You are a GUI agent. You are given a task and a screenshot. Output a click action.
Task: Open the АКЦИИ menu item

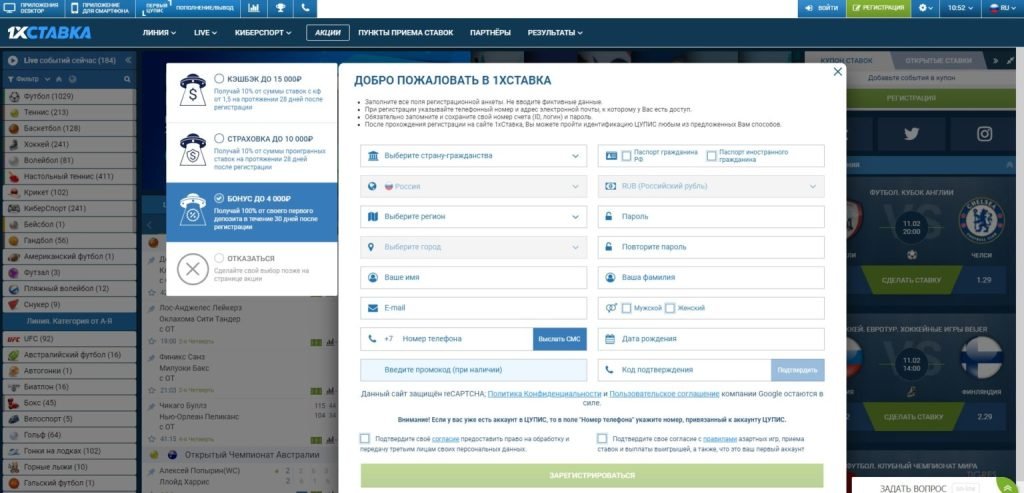(328, 33)
